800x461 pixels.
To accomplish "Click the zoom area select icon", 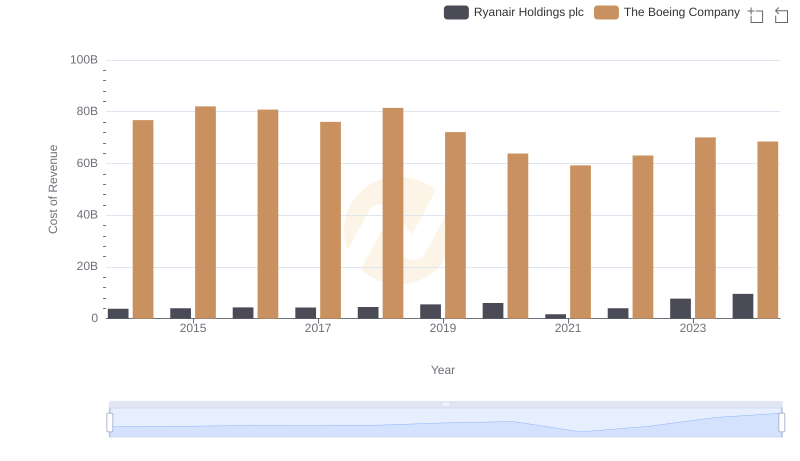I will 756,15.
